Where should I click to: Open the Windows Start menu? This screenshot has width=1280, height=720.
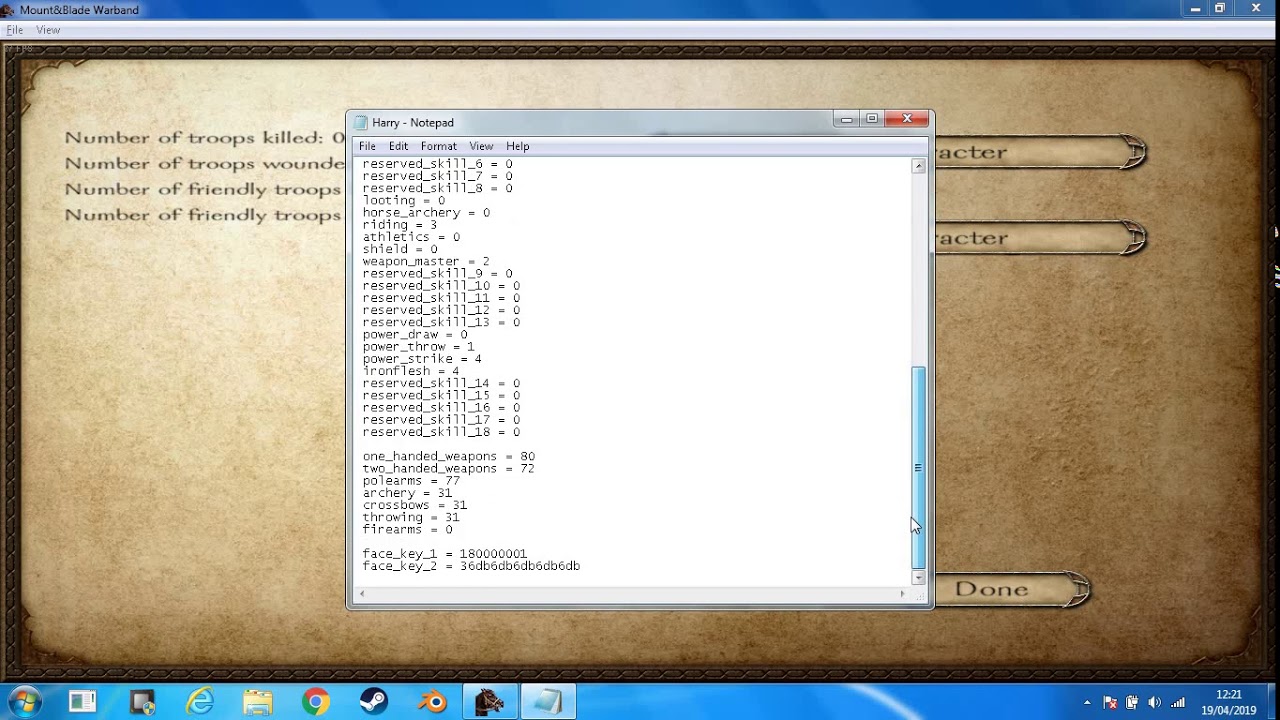point(23,702)
